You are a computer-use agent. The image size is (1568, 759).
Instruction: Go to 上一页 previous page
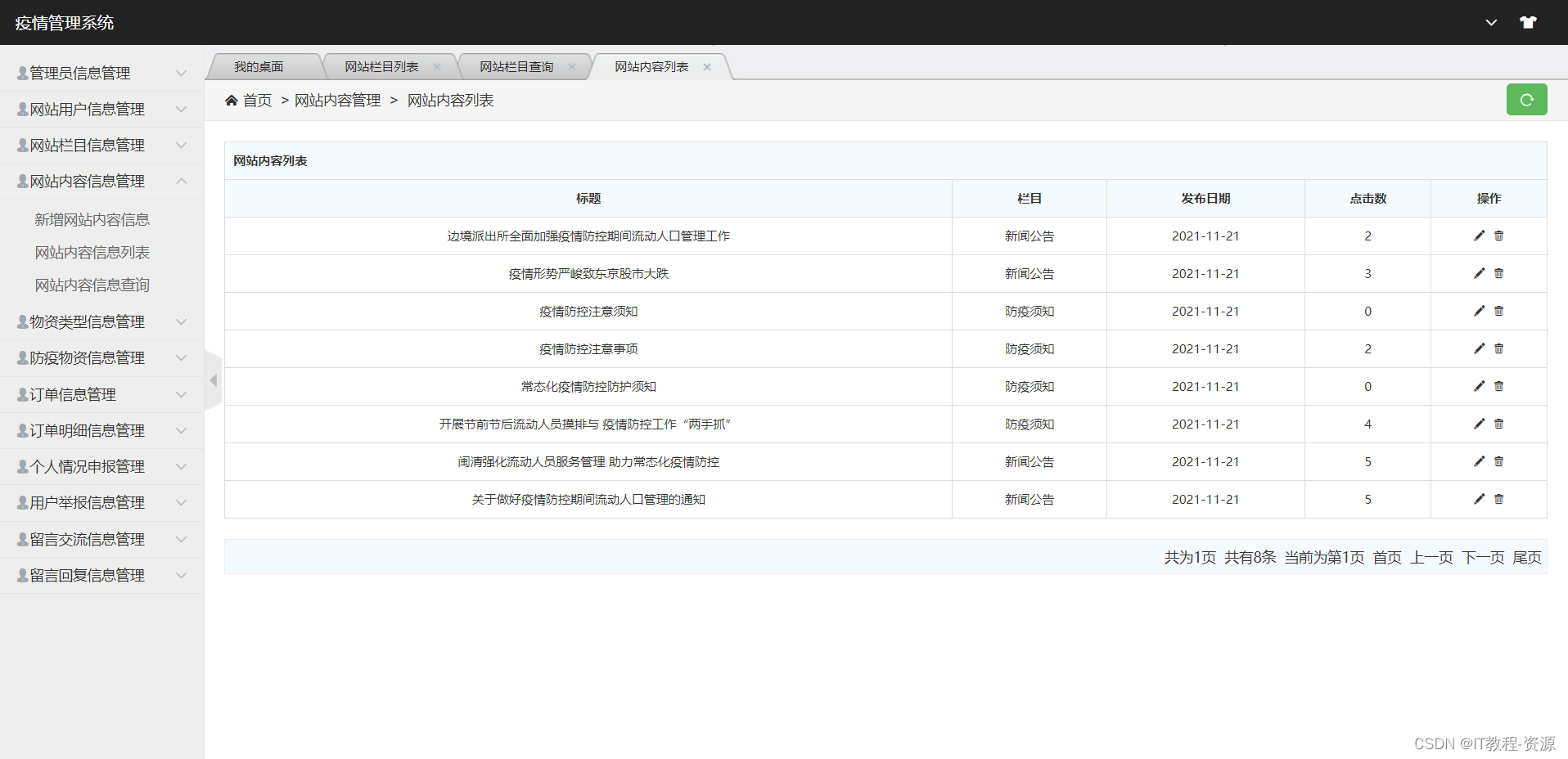1431,557
